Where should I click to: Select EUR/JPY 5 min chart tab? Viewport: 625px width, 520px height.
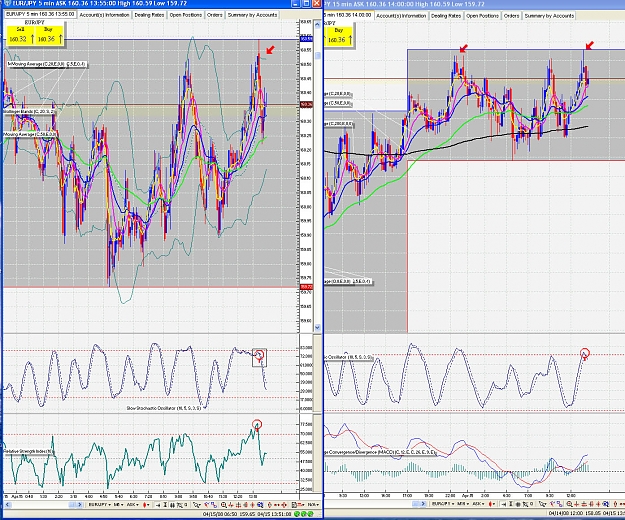(x=40, y=14)
